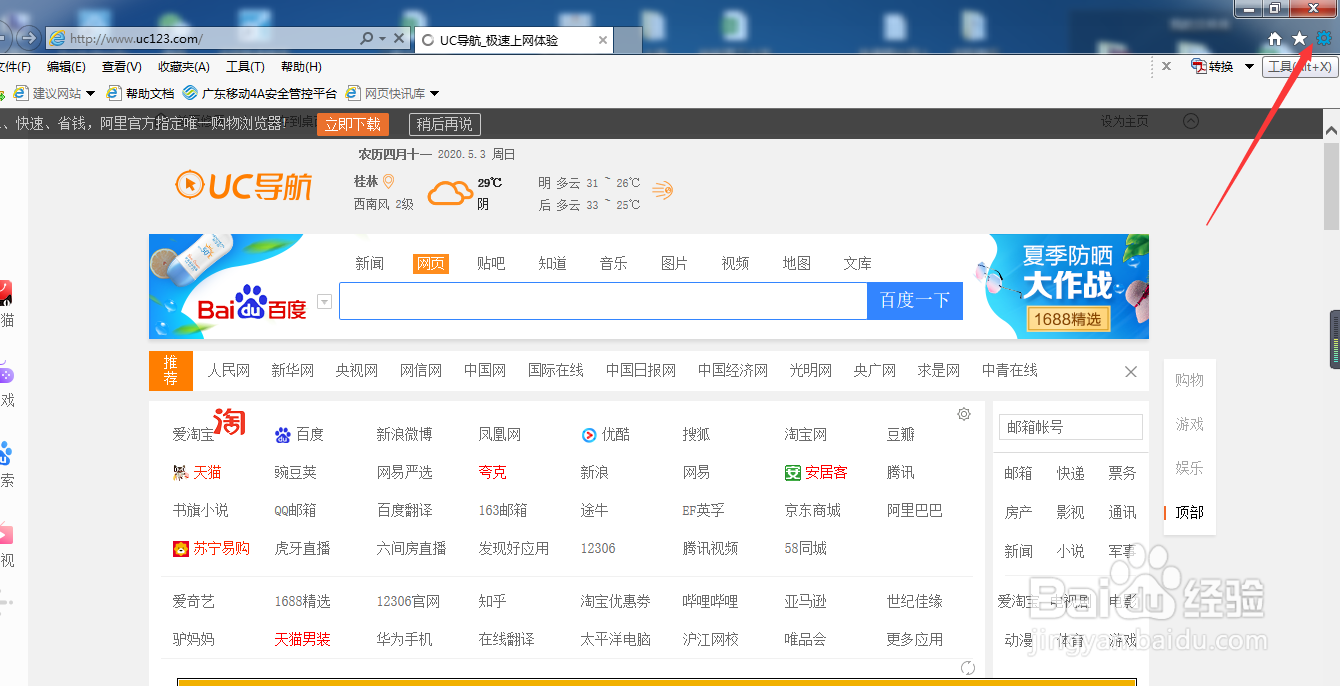Open the Favorites star icon
The height and width of the screenshot is (686, 1340).
tap(1299, 38)
